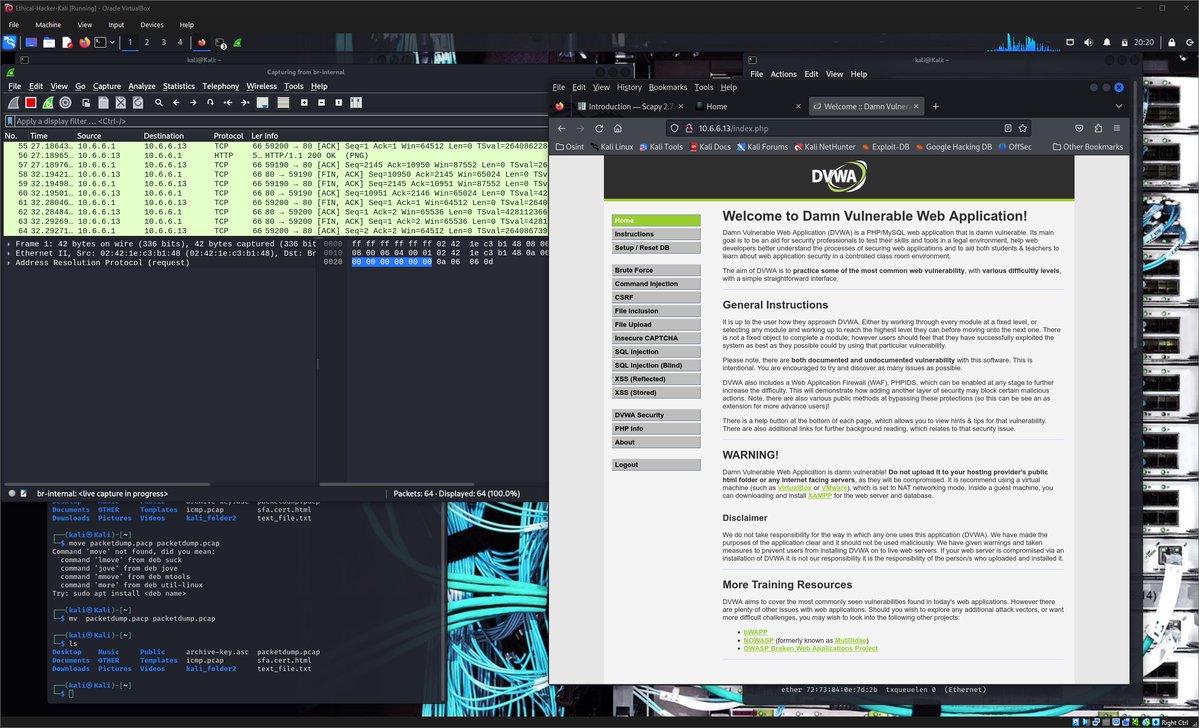Viewport: 1199px width, 728px height.
Task: Sort packet list by Protocol column
Action: coord(229,135)
